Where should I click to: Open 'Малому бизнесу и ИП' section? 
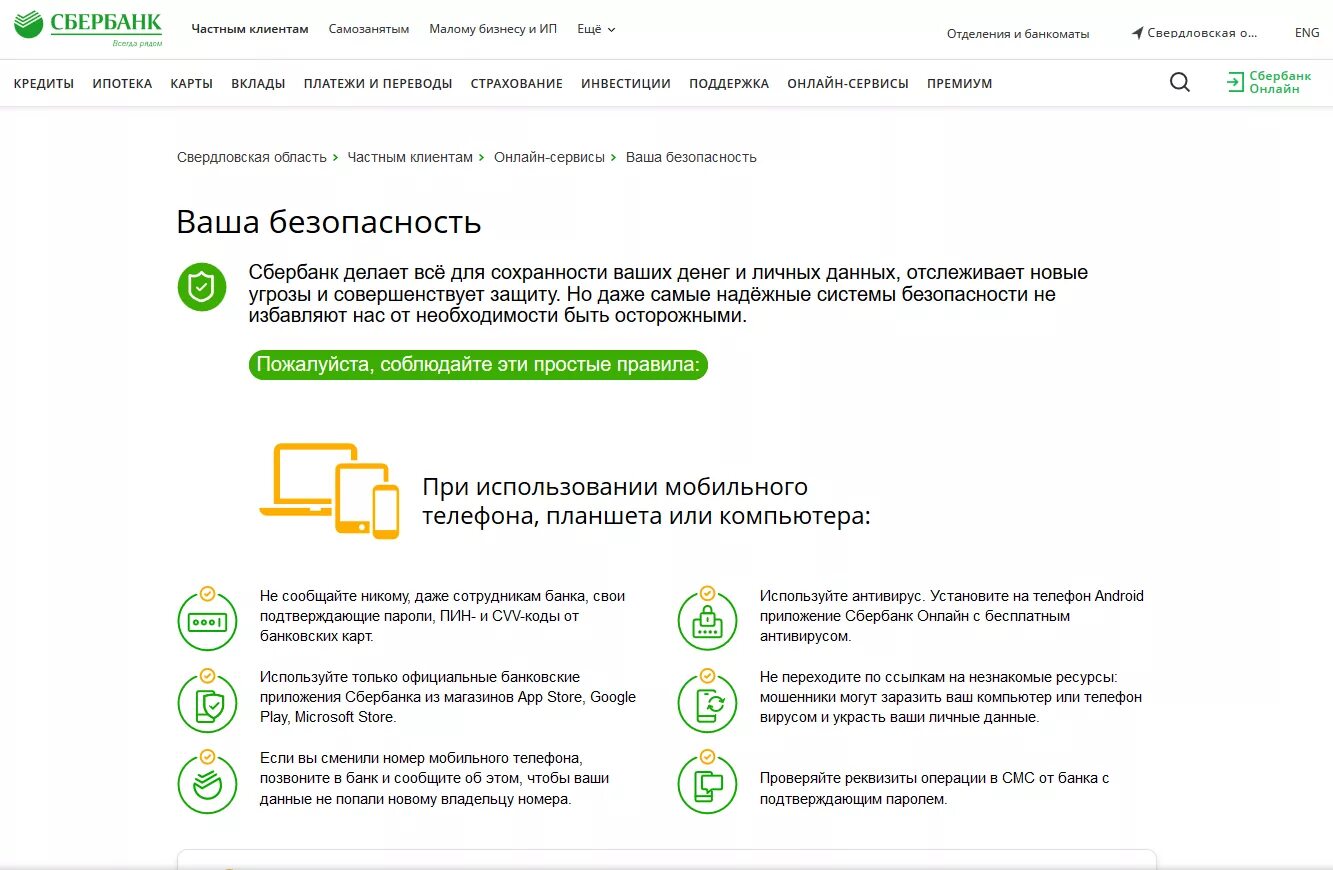[x=493, y=29]
